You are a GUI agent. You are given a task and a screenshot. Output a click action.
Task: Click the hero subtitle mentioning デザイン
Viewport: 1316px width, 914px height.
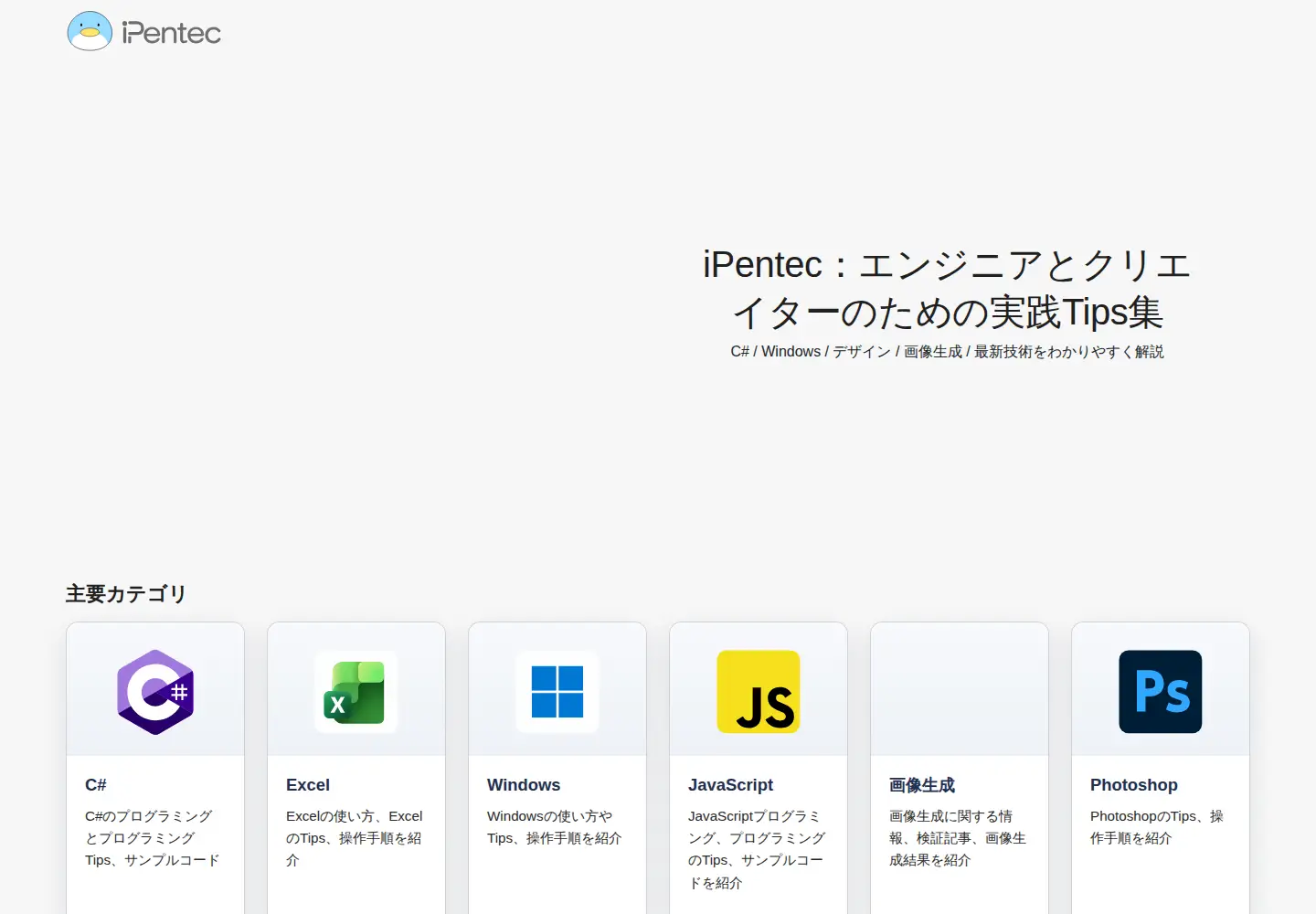(x=947, y=352)
